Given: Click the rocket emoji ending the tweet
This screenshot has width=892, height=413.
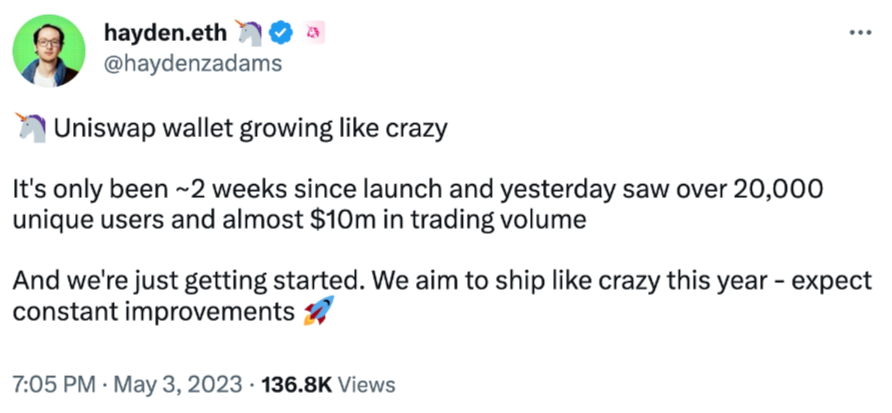Looking at the screenshot, I should [317, 312].
